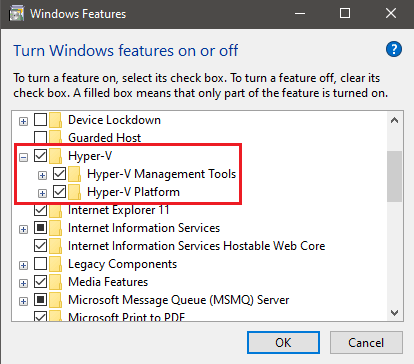Click the MSMQ Server folder icon
Image resolution: width=414 pixels, height=364 pixels.
pos(56,300)
